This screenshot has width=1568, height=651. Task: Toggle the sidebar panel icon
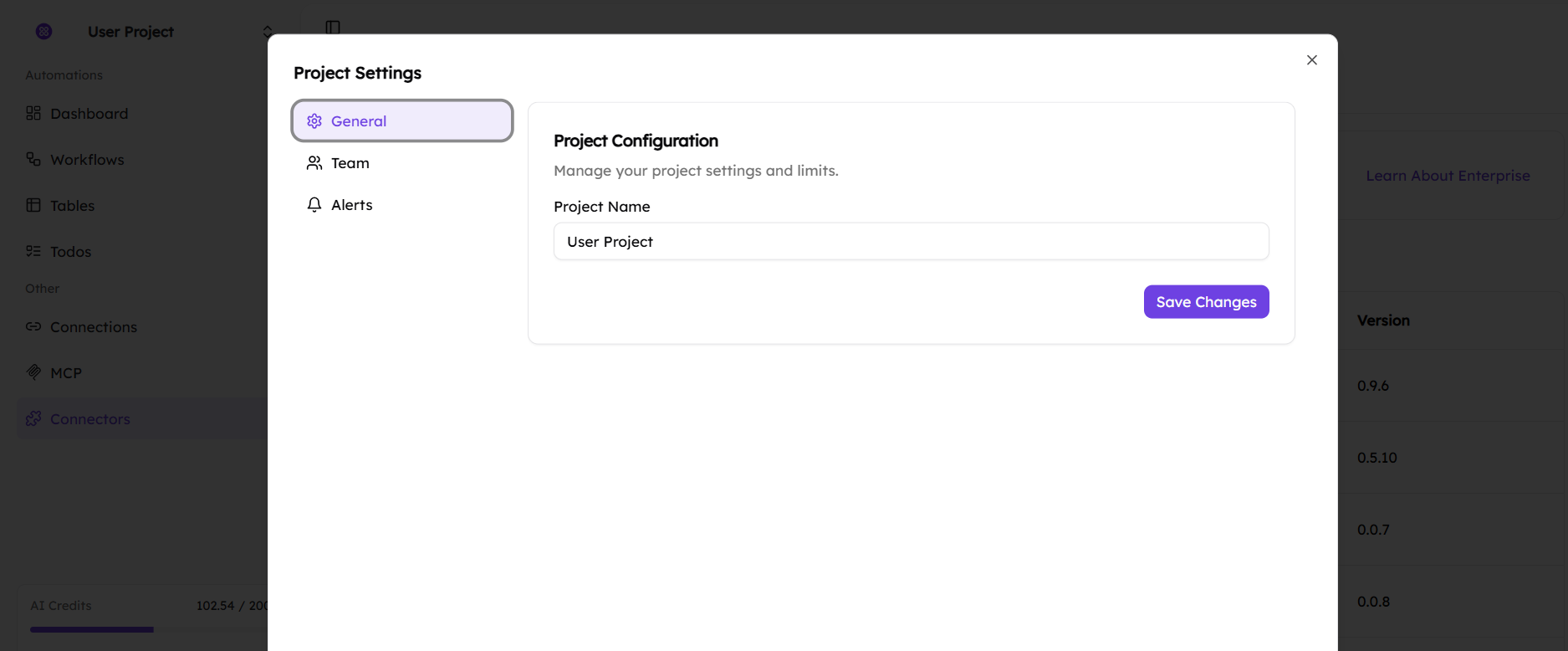click(333, 27)
